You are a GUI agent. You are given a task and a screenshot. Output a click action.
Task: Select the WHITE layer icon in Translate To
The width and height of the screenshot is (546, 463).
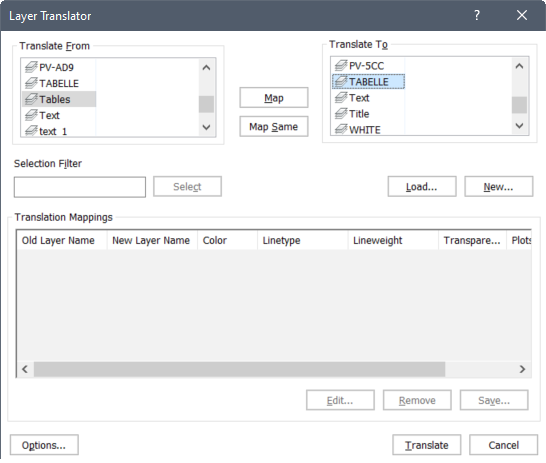click(341, 130)
